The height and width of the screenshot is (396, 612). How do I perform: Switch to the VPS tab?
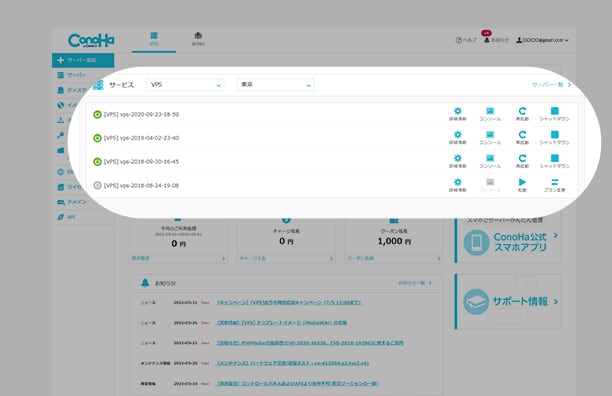point(154,40)
